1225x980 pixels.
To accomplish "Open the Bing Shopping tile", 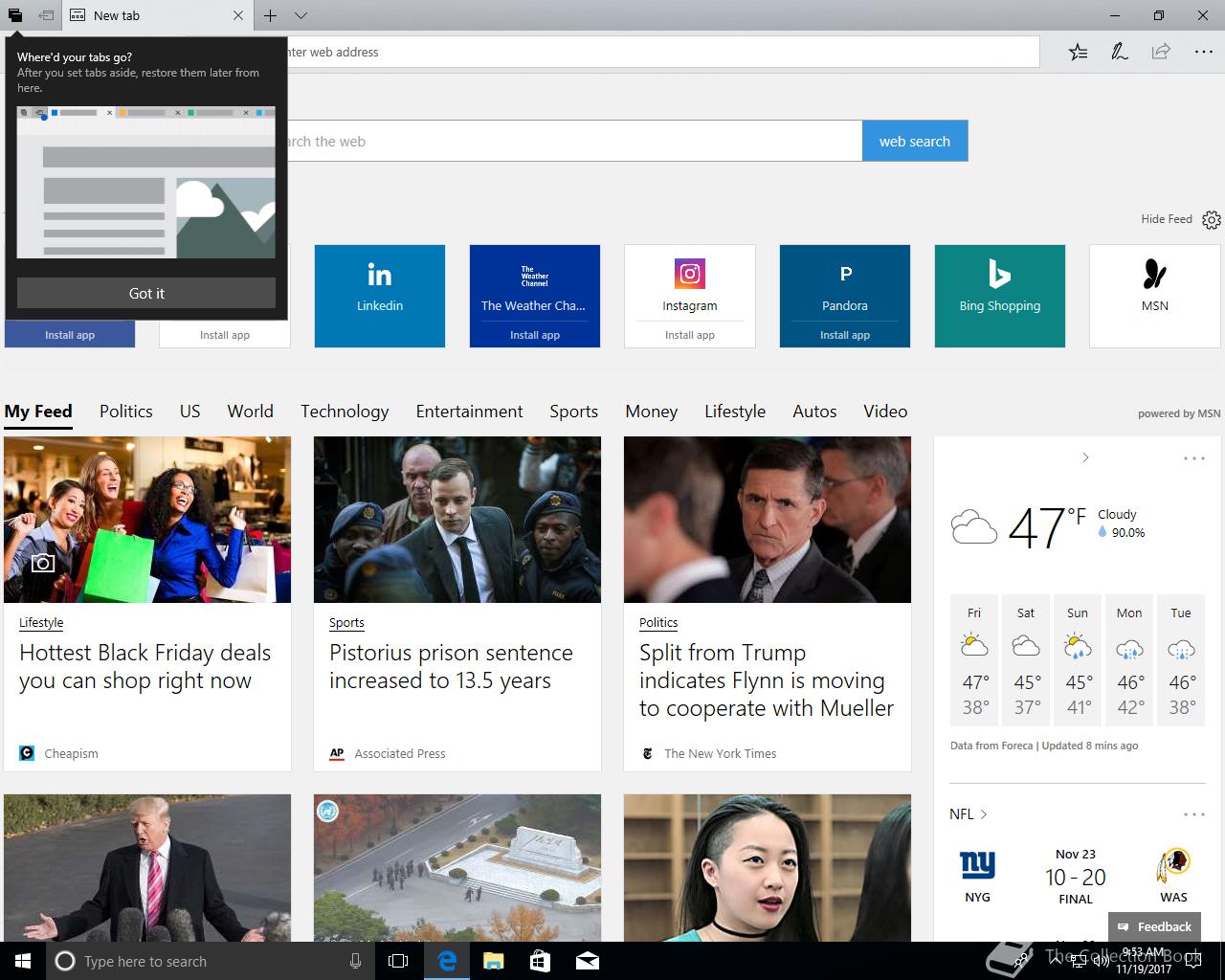I will coord(1000,296).
